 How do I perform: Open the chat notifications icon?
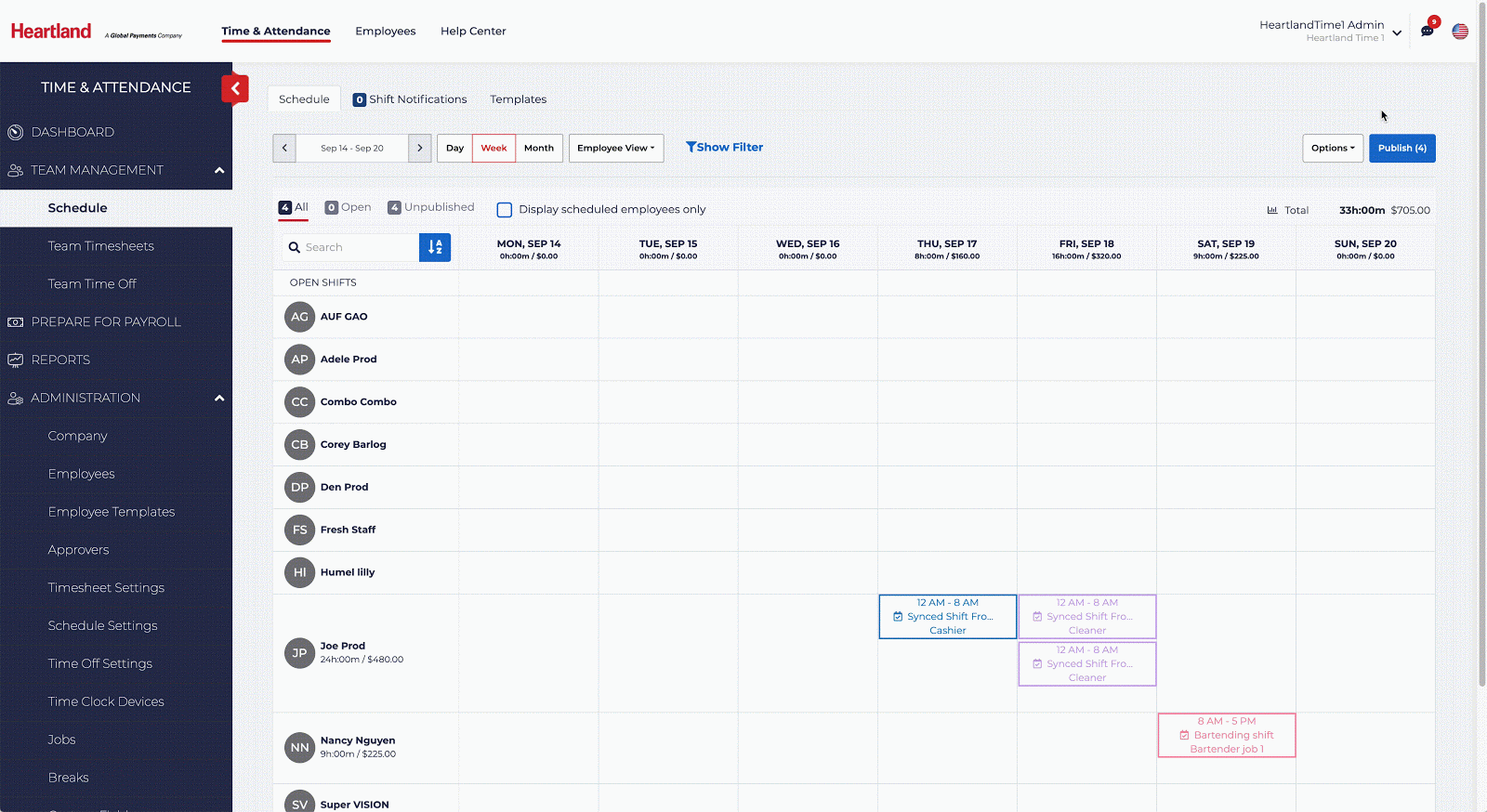pyautogui.click(x=1428, y=31)
